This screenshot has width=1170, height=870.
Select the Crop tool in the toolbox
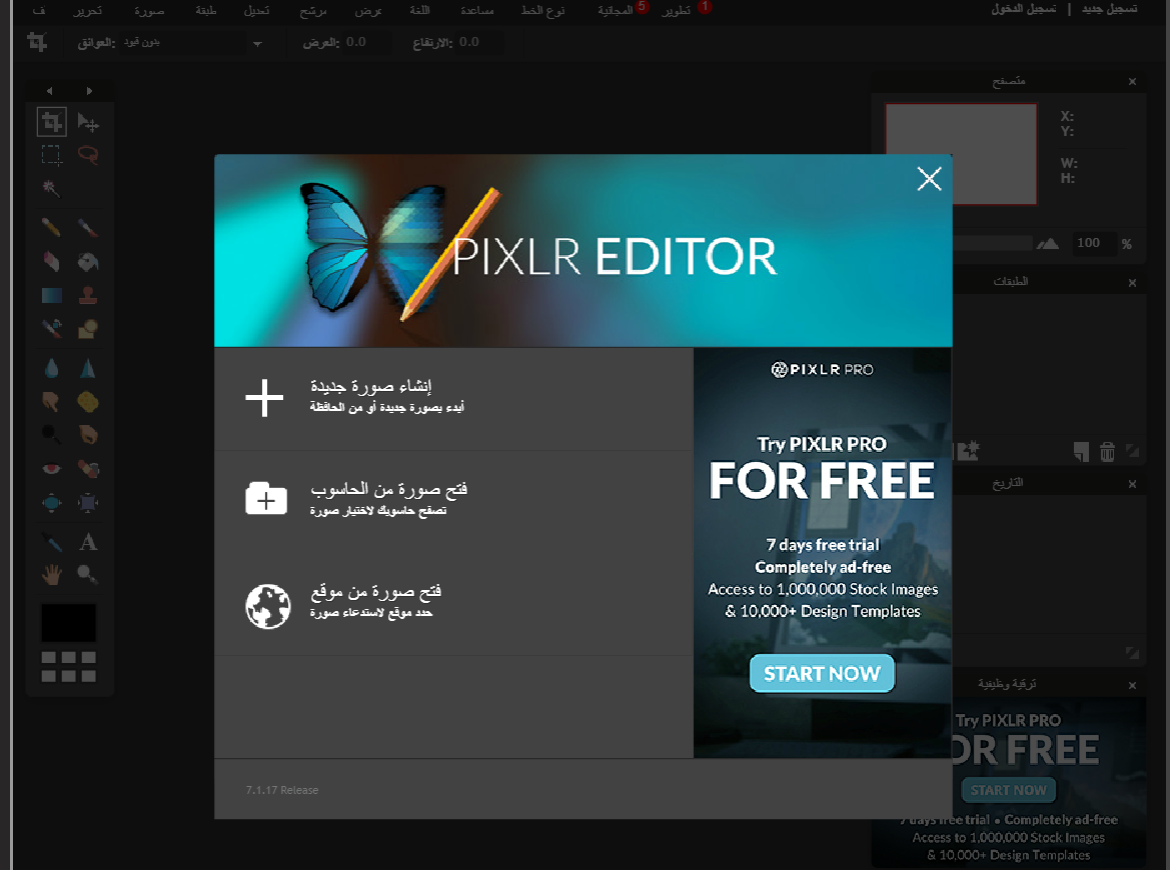click(x=52, y=122)
